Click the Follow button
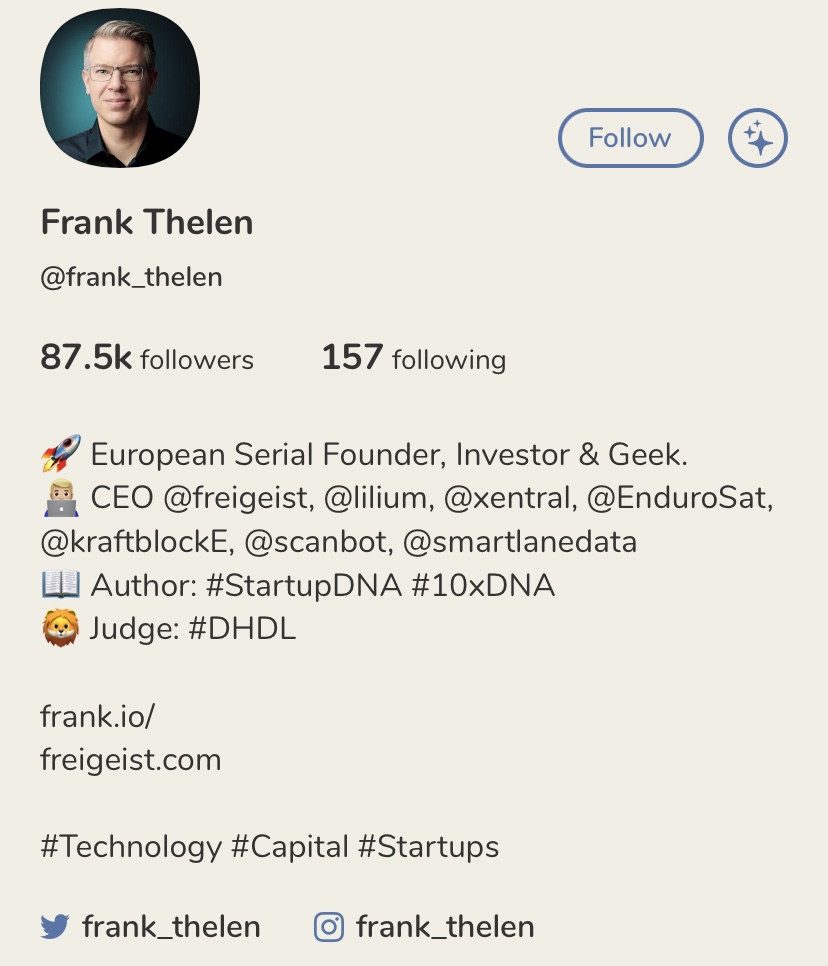The image size is (828, 966). pos(630,138)
